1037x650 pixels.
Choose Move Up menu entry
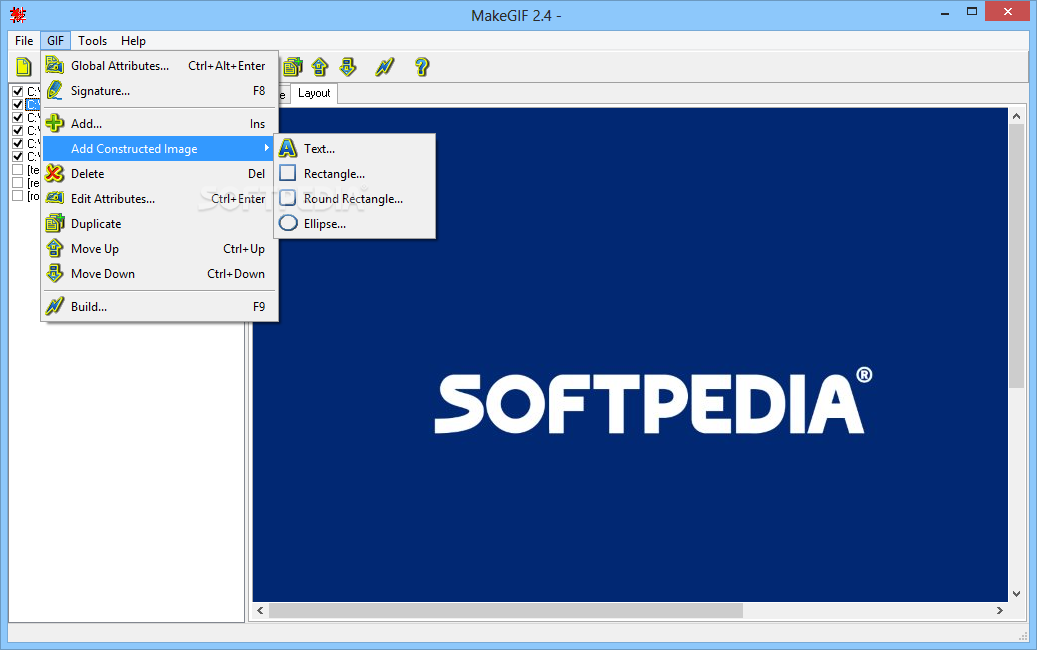159,249
